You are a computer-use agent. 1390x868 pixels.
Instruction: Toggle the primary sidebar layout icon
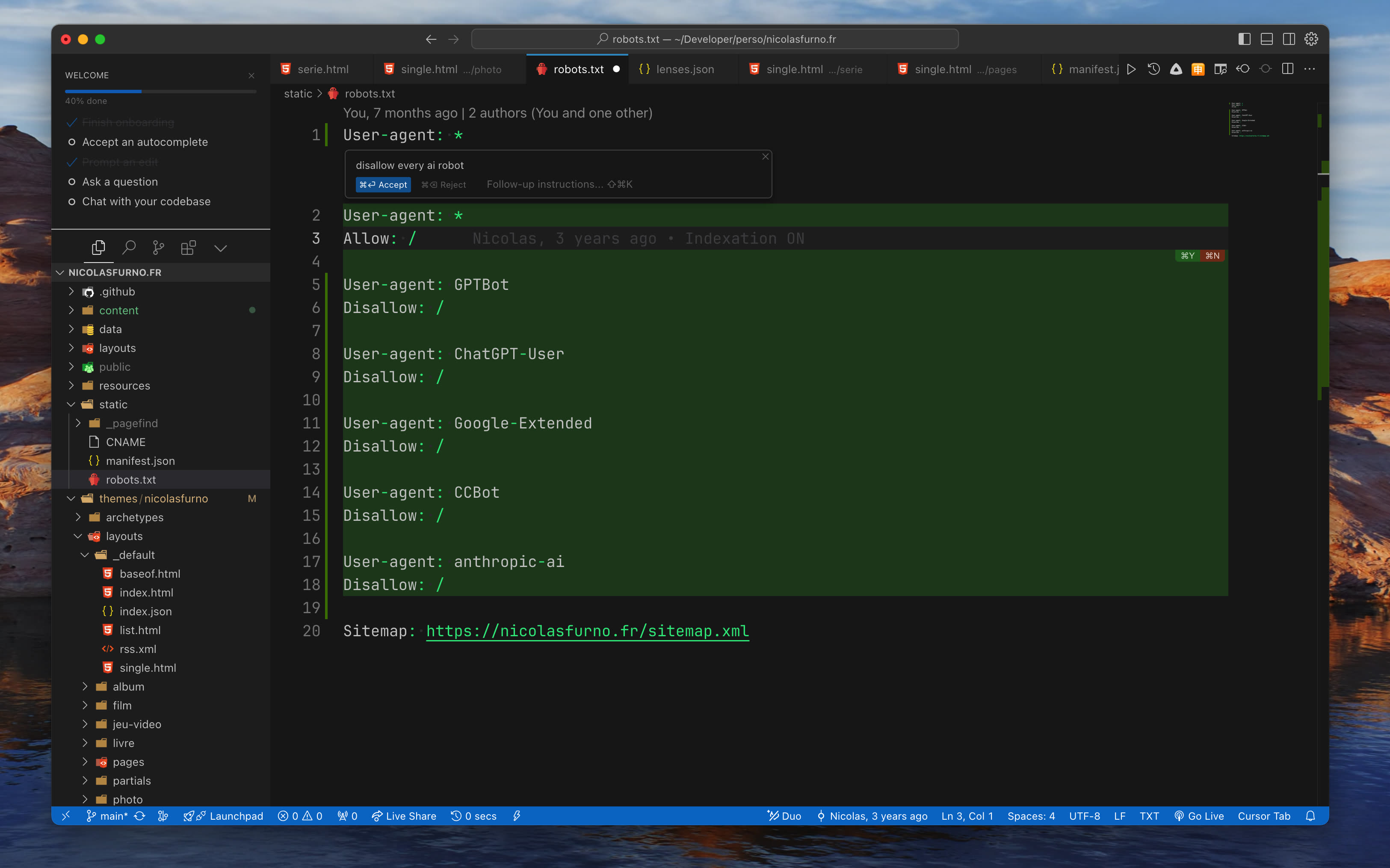tap(1244, 39)
